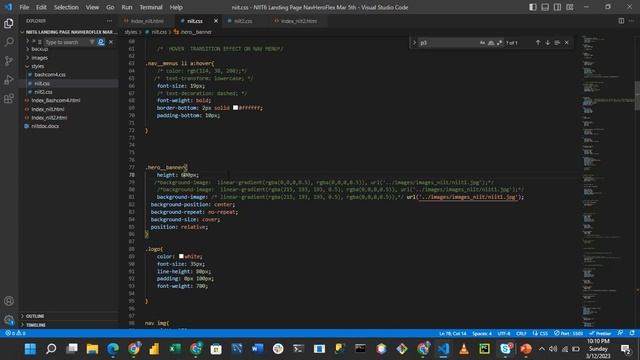This screenshot has height=360, width=640.
Task: Close the Explorer tree search box
Action: 111,42
